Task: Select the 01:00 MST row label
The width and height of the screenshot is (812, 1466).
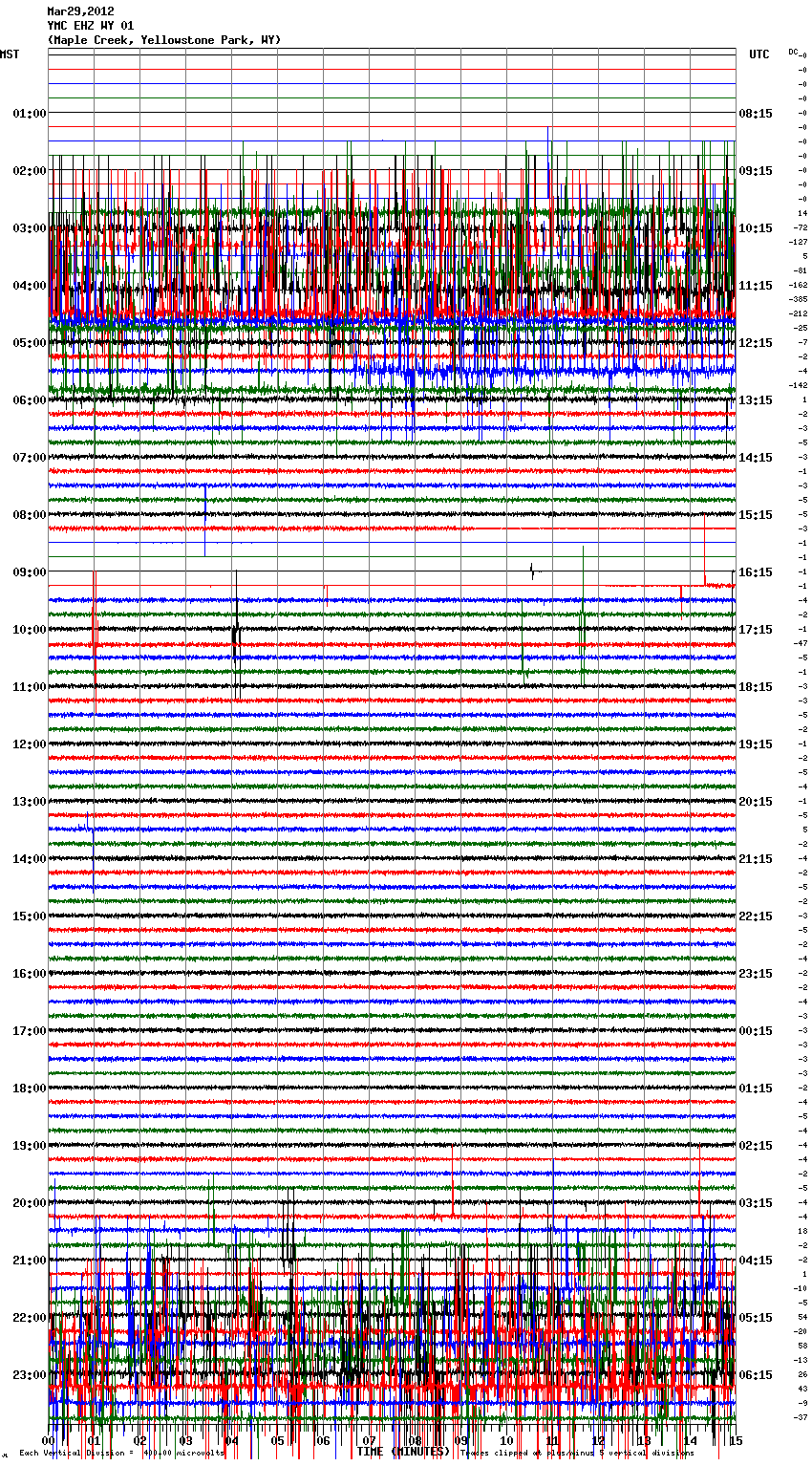Action: 30,114
